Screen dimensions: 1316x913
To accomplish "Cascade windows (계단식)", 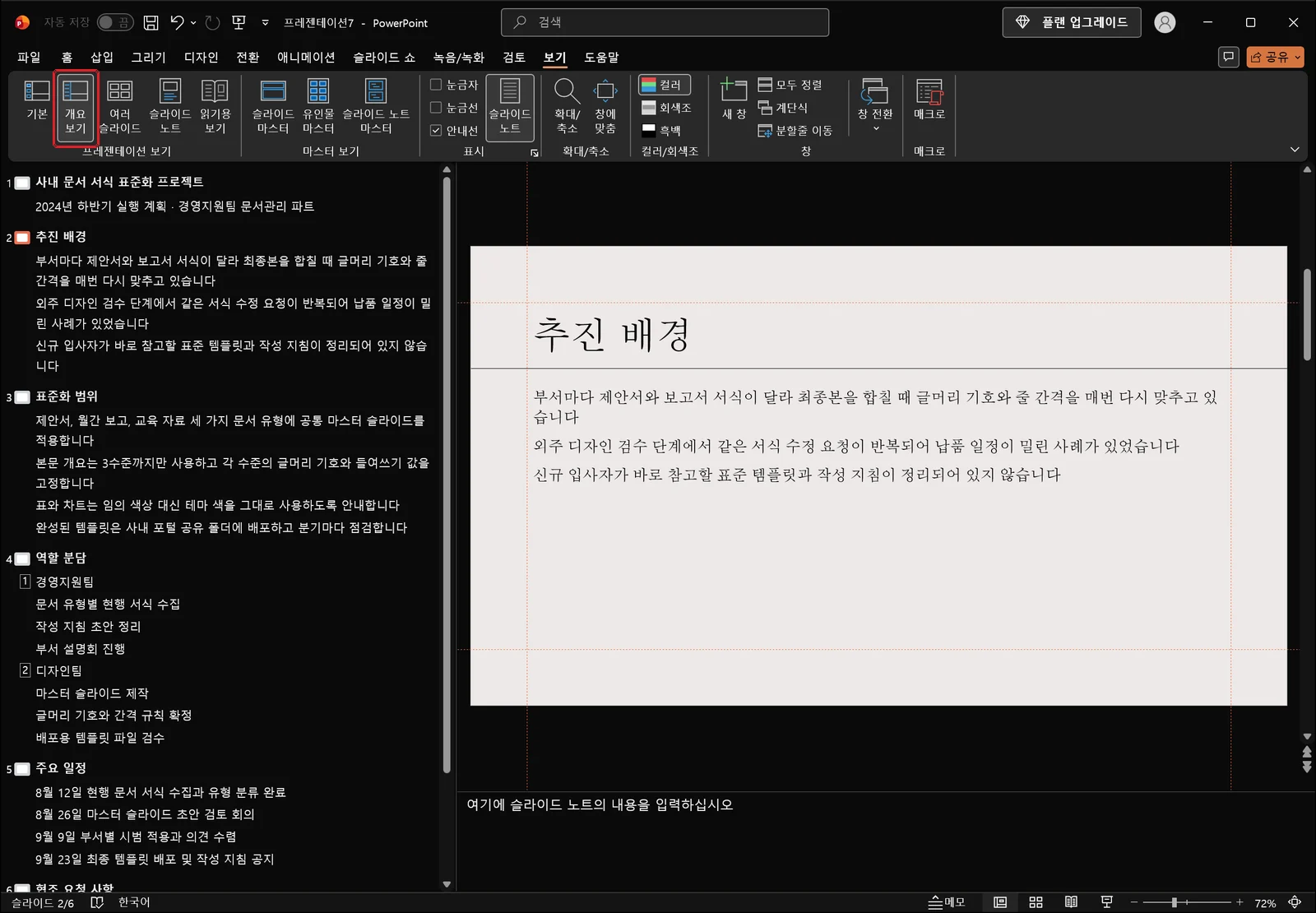I will click(x=783, y=108).
